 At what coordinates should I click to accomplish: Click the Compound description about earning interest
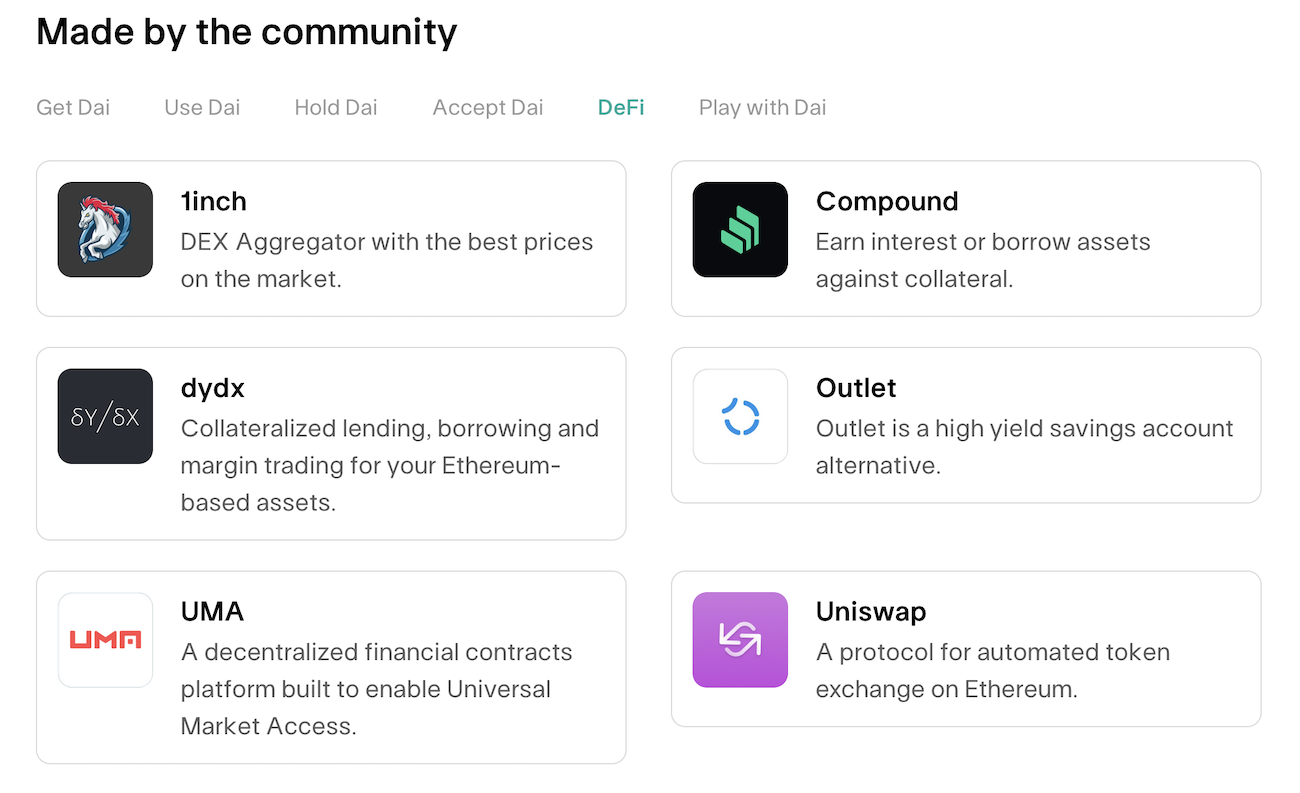[x=983, y=260]
